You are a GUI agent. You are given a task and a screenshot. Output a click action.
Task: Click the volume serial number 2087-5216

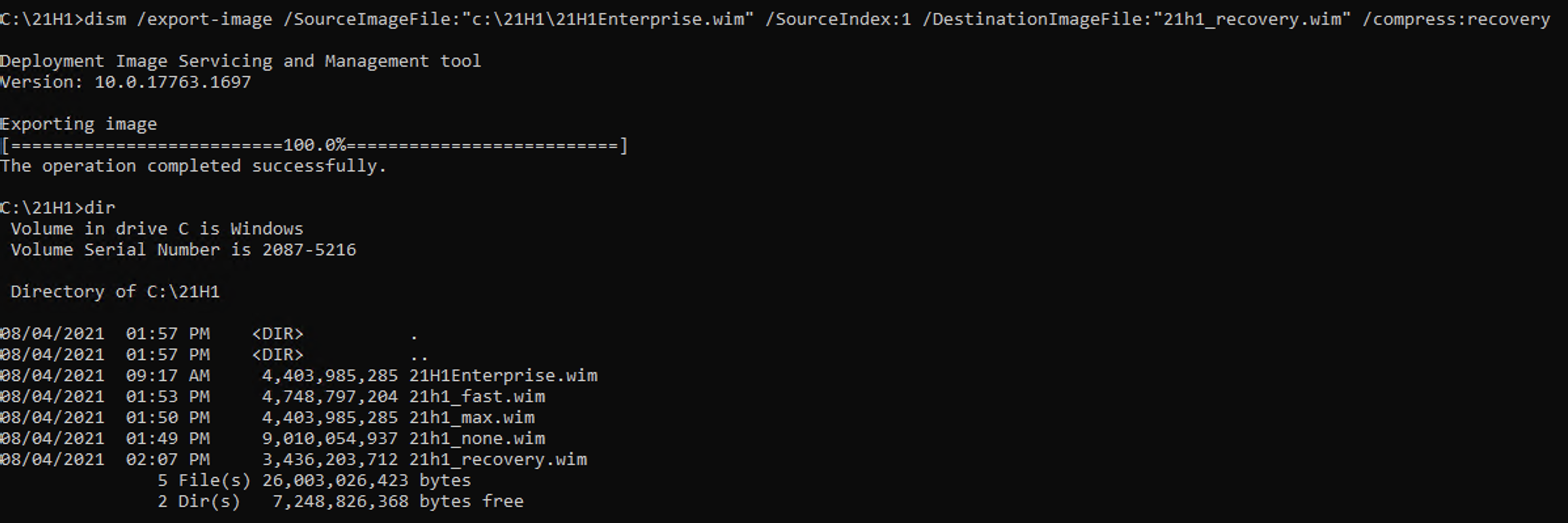pyautogui.click(x=308, y=250)
